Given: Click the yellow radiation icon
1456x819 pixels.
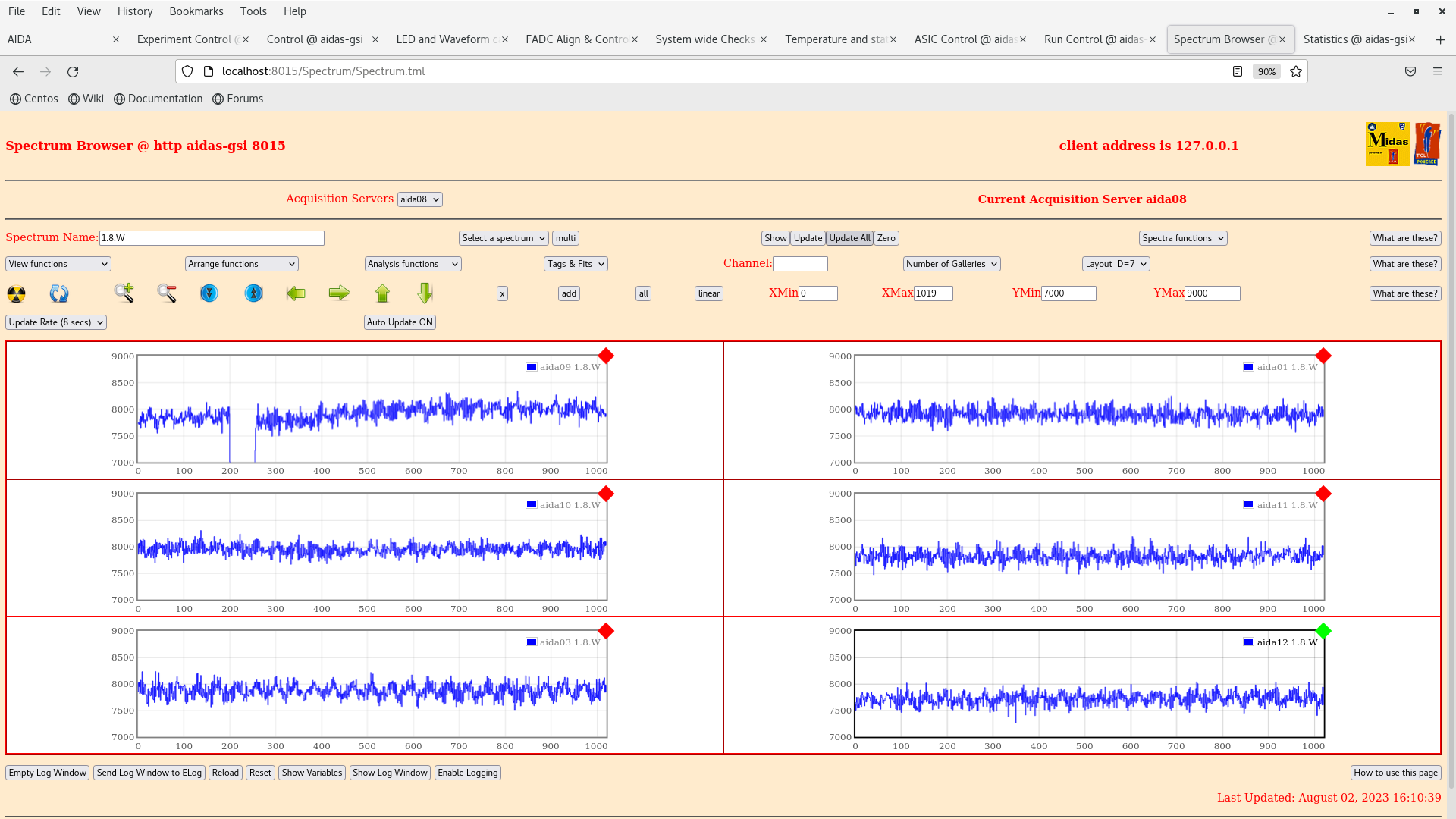Looking at the screenshot, I should [x=16, y=293].
